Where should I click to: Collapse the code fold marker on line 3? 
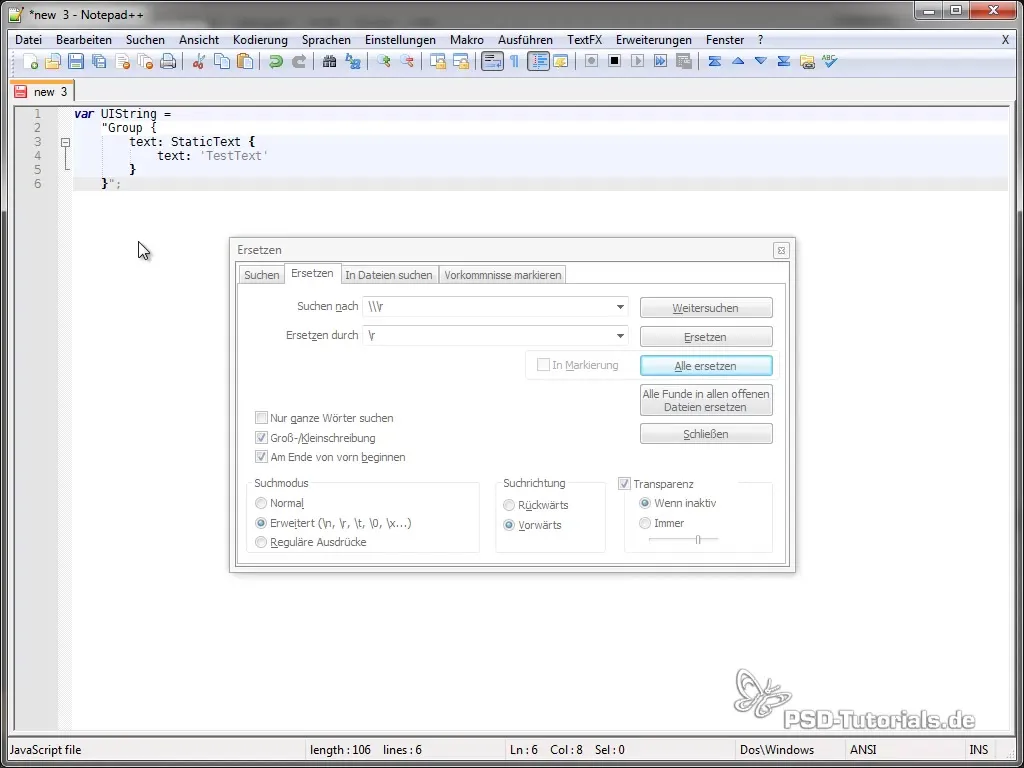tap(65, 142)
